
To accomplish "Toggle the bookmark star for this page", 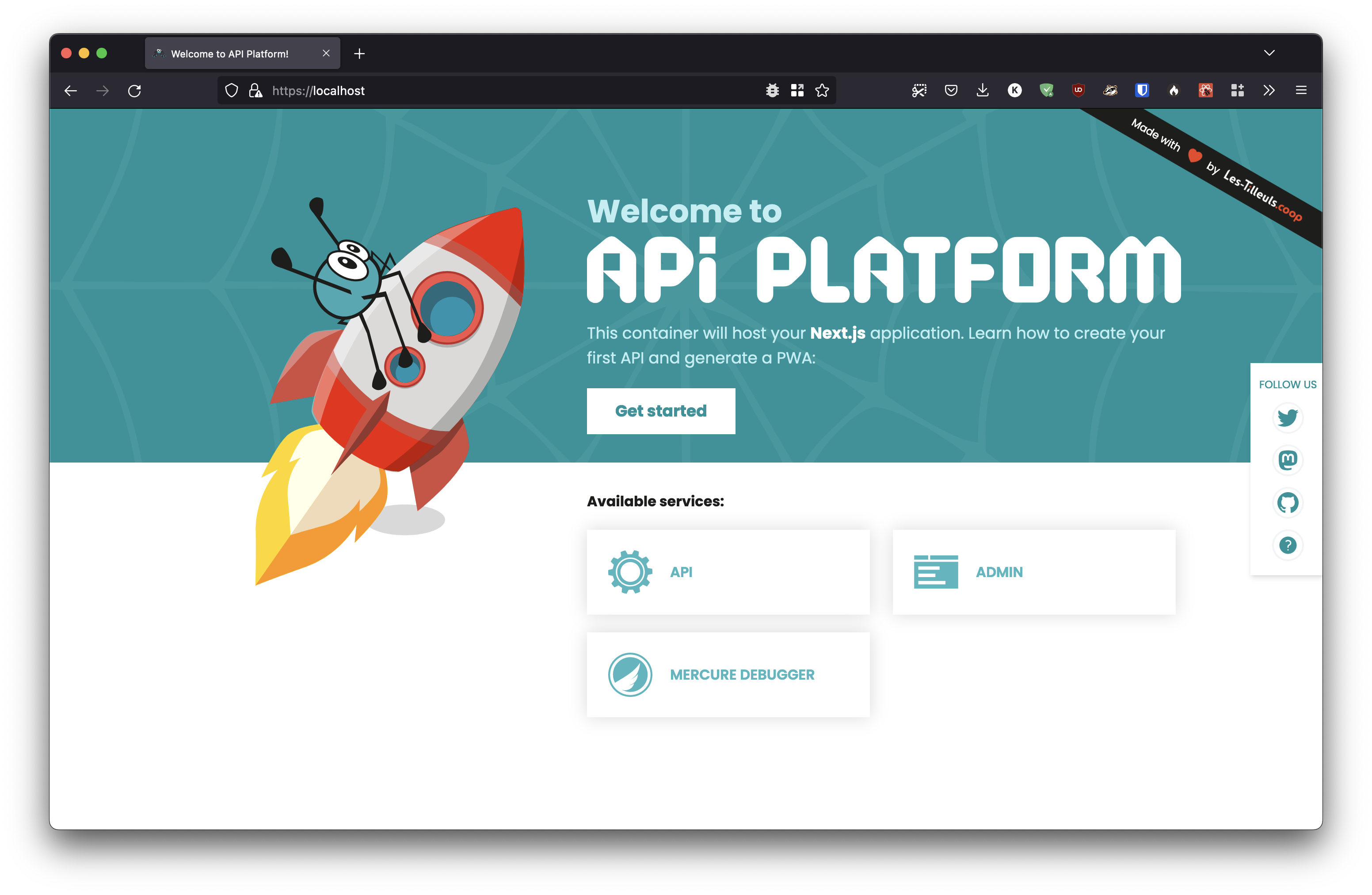I will click(x=823, y=91).
